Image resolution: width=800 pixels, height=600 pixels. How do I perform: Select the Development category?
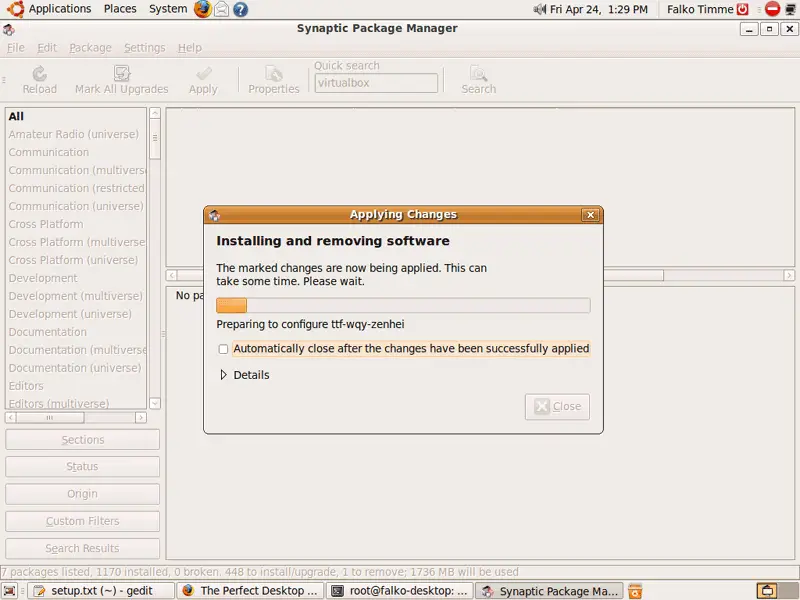coord(76,278)
